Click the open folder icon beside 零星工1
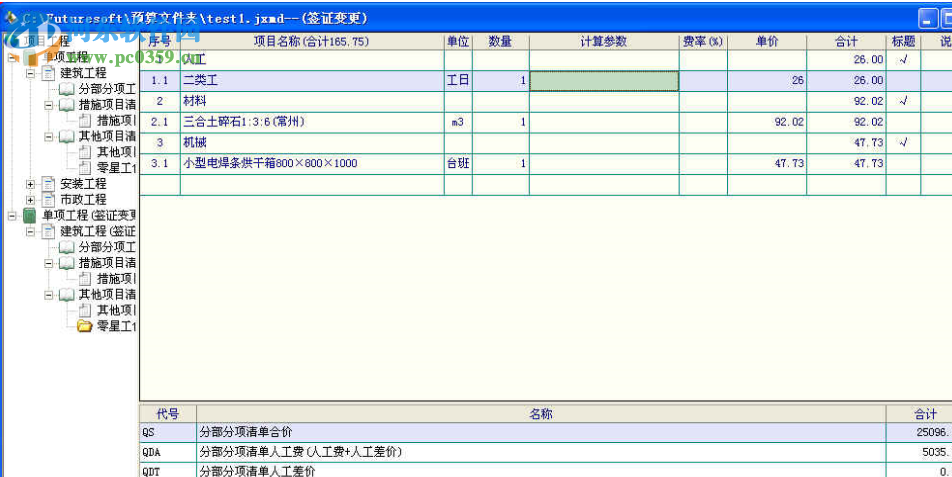 point(85,326)
